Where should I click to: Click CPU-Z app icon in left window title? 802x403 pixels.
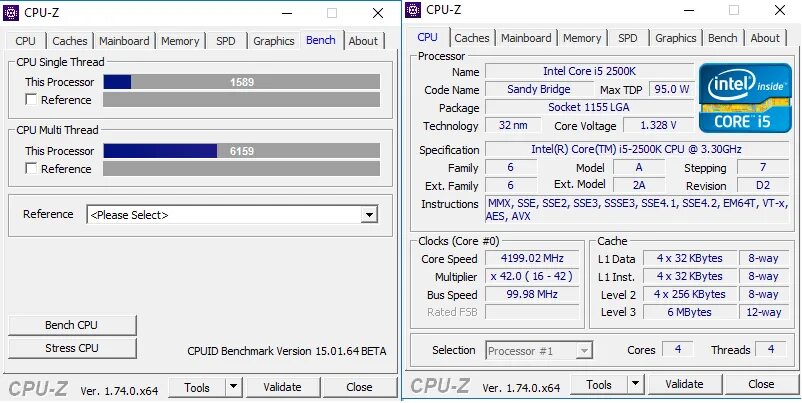pyautogui.click(x=11, y=12)
